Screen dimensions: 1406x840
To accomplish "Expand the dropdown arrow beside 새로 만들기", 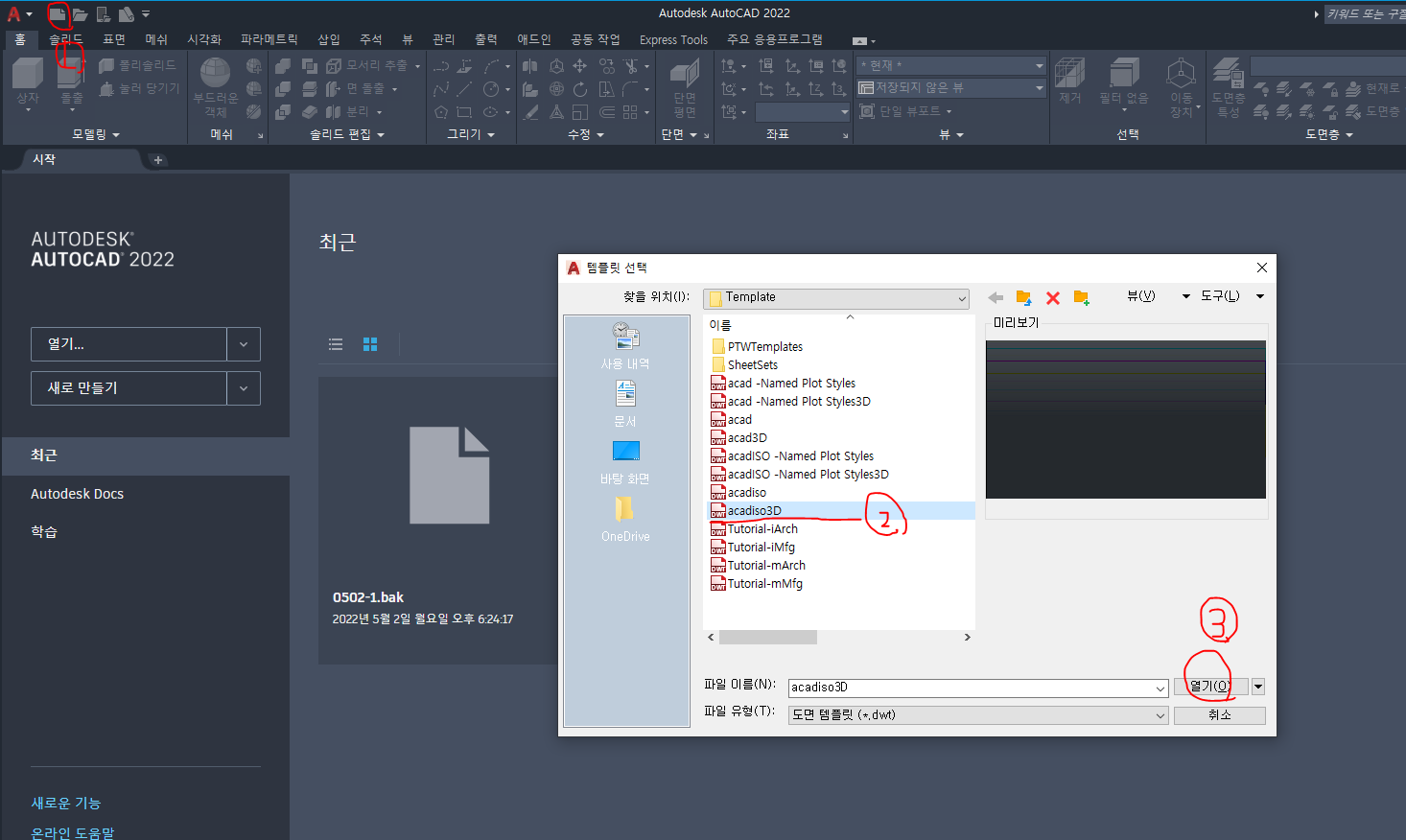I will point(244,388).
